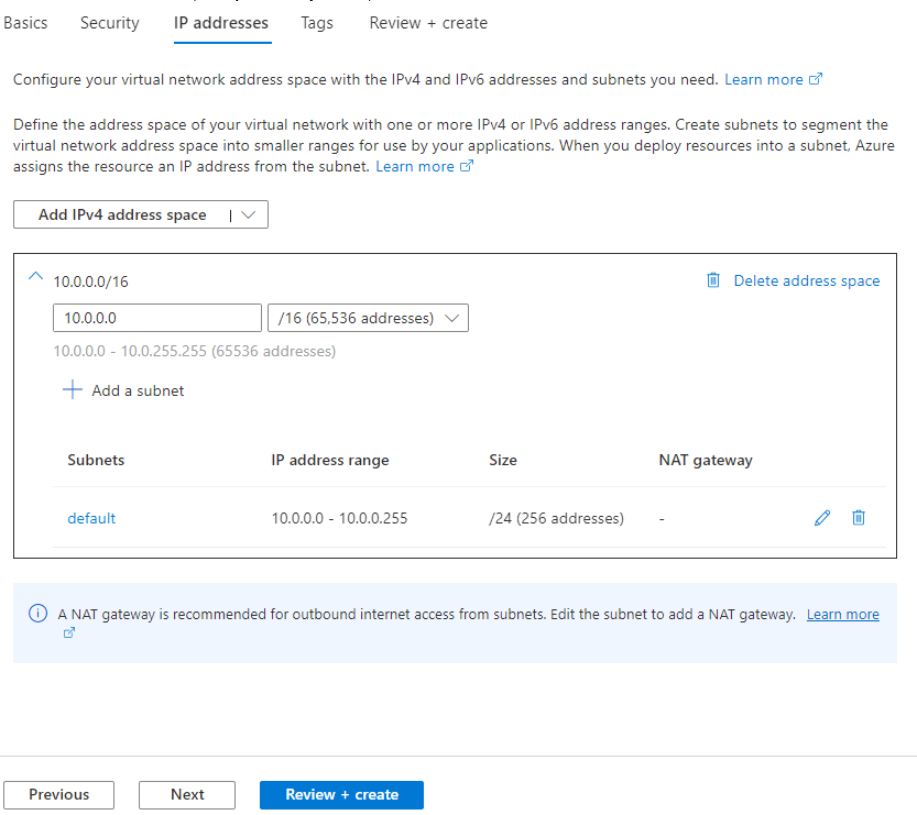Click the plus icon next to Add a subnet
Viewport: 917px width, 815px height.
pyautogui.click(x=73, y=389)
